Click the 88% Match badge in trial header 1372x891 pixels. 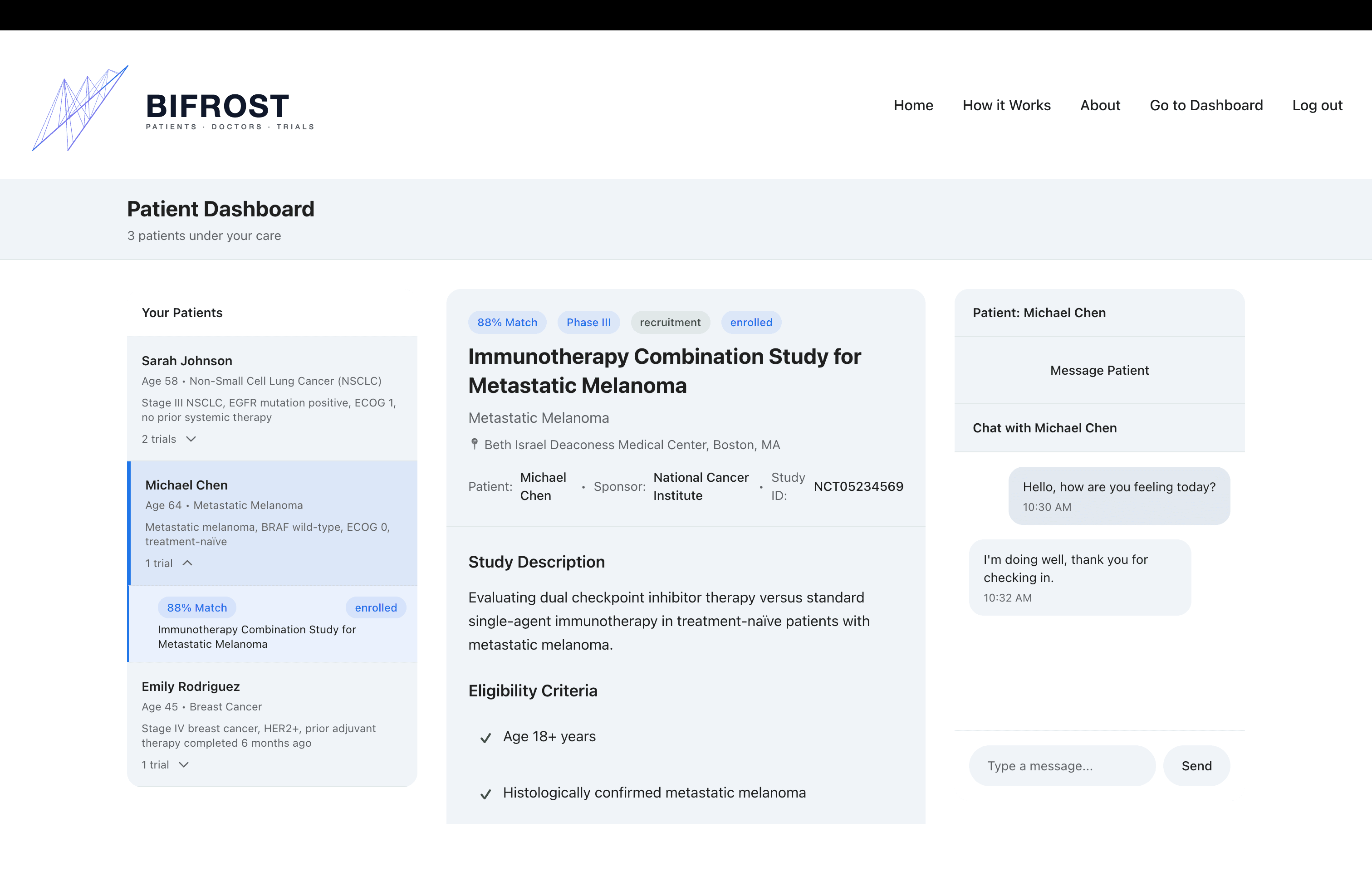(507, 322)
